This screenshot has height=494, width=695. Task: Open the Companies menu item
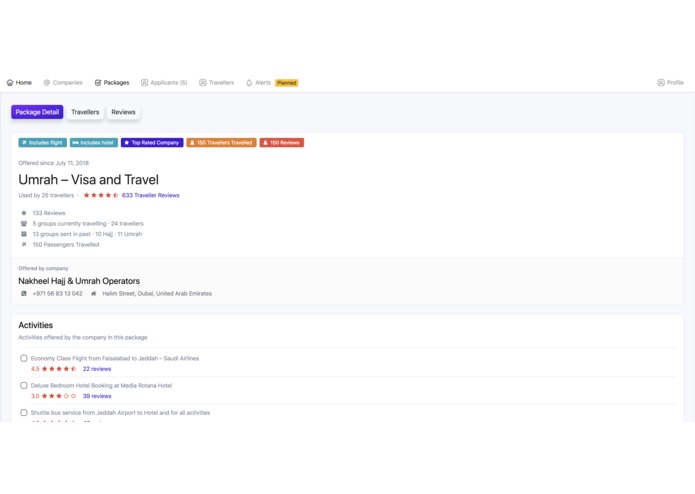coord(63,83)
